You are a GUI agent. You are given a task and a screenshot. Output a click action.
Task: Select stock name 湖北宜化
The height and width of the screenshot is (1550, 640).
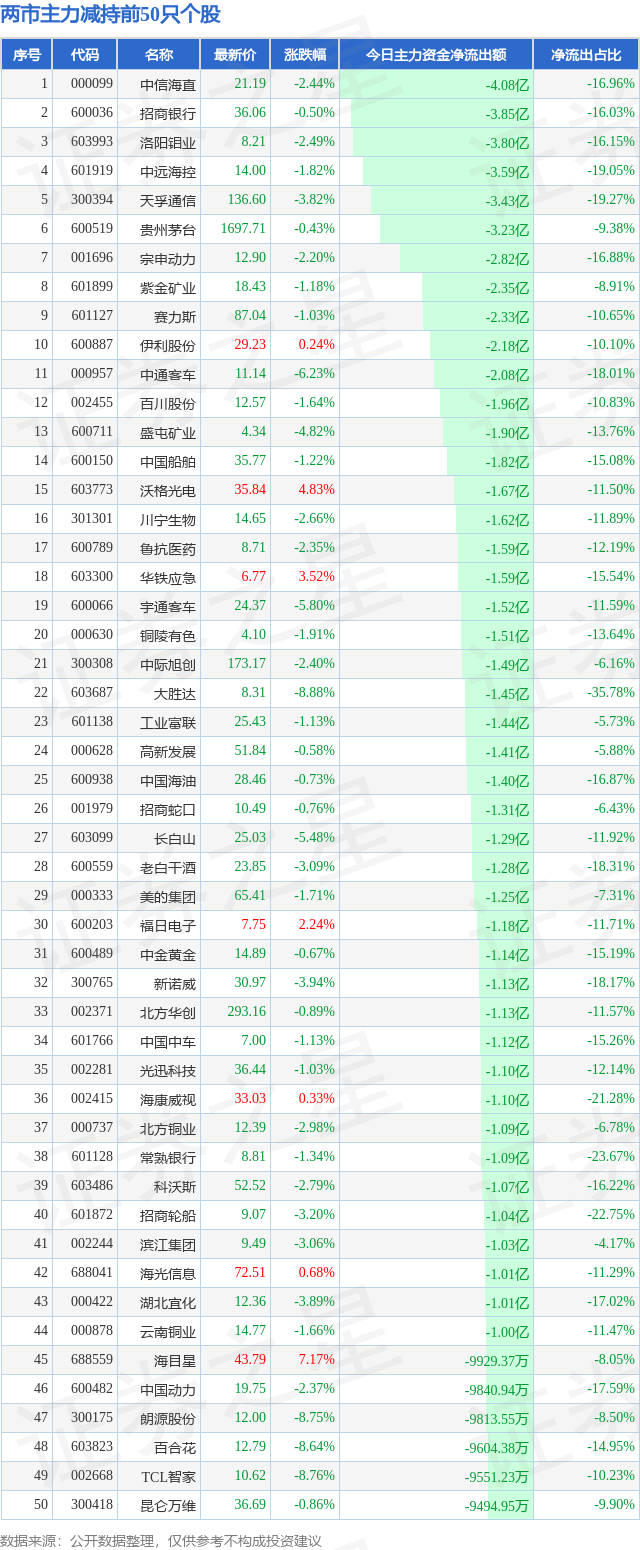168,1302
